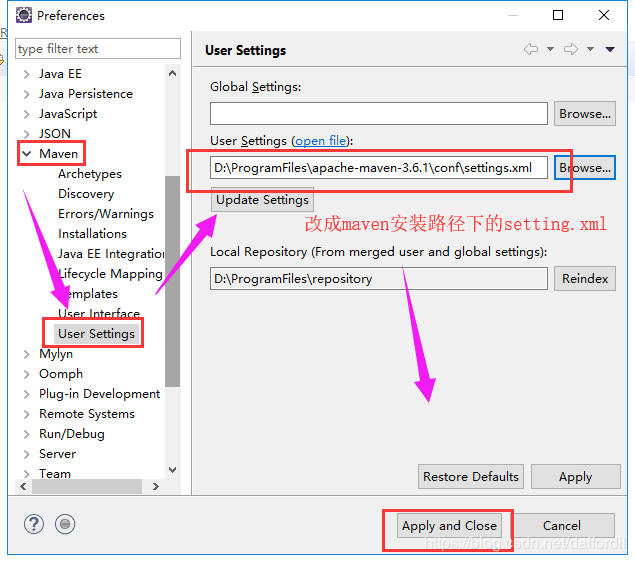Expand the Plug-in Development node

27,394
